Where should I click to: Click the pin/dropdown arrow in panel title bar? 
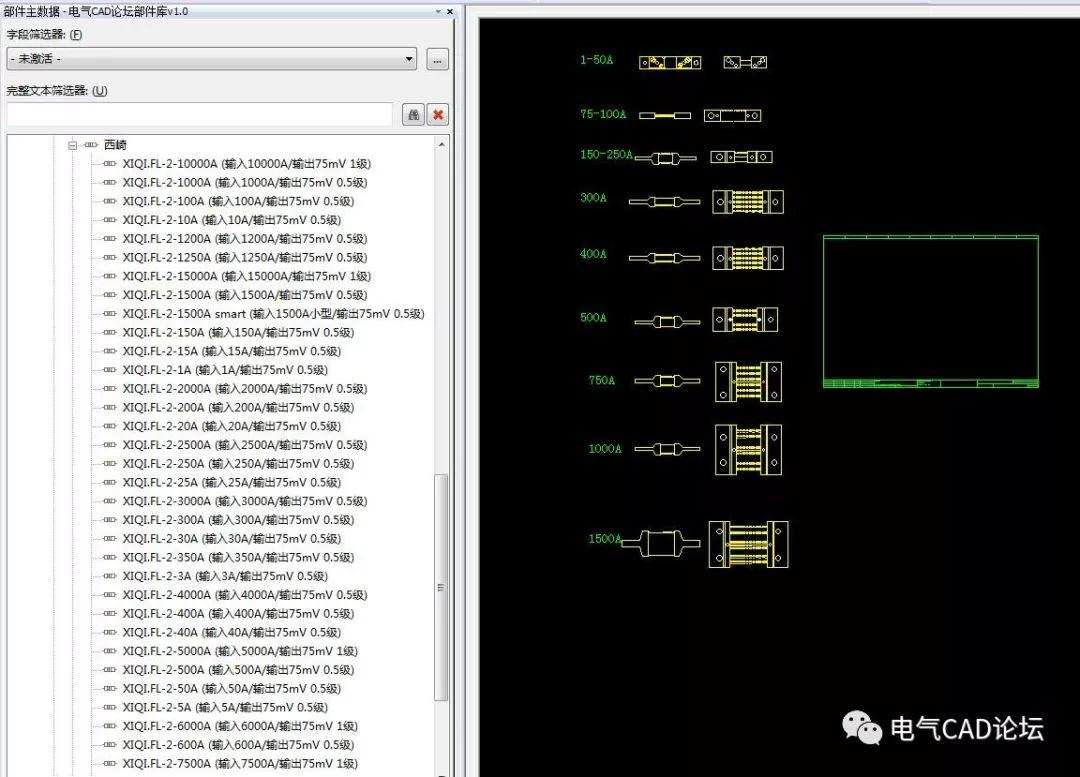coord(438,11)
